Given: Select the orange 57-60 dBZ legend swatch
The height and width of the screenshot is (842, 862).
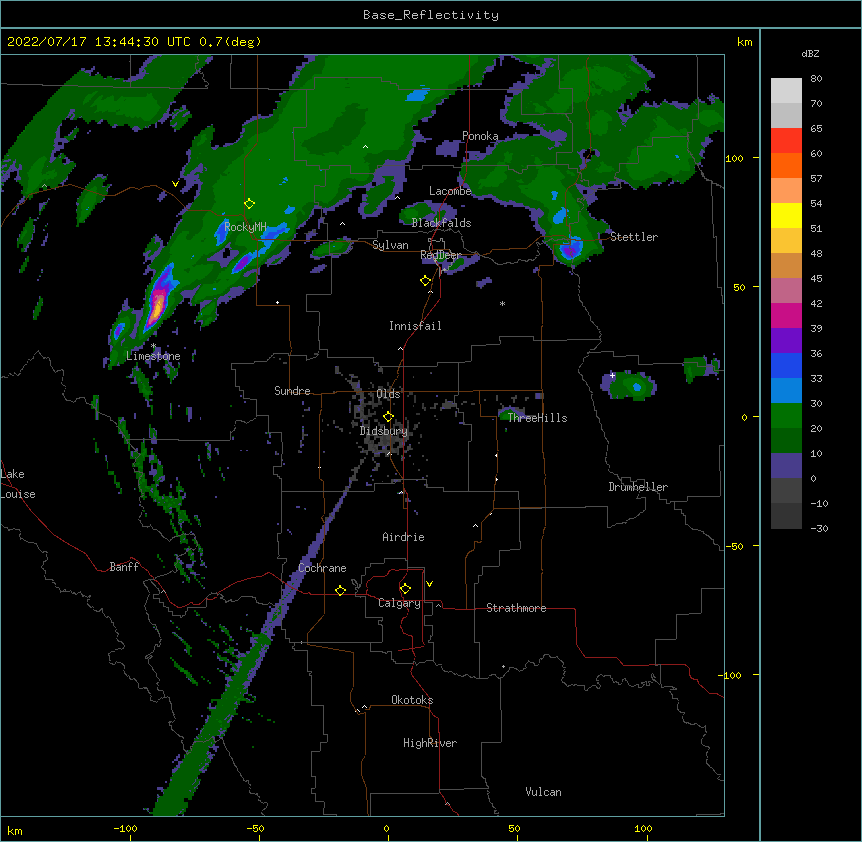Looking at the screenshot, I should click(786, 166).
